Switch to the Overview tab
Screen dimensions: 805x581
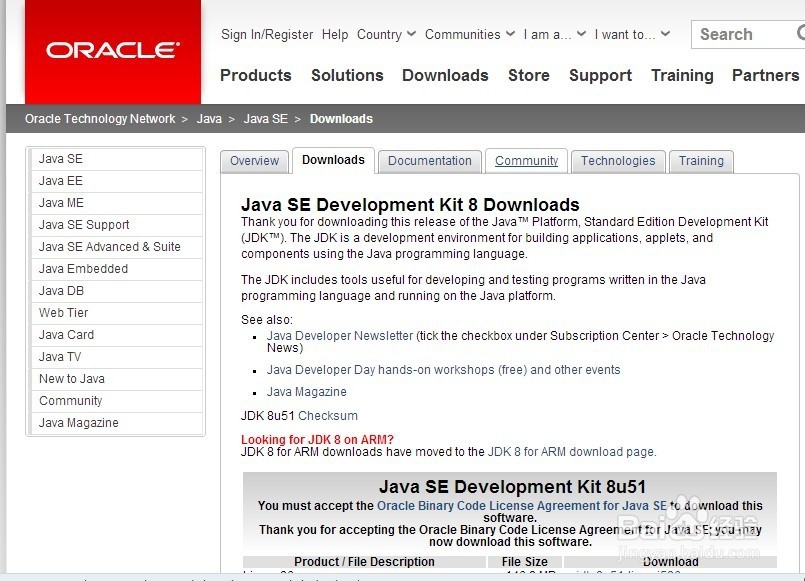(x=254, y=161)
